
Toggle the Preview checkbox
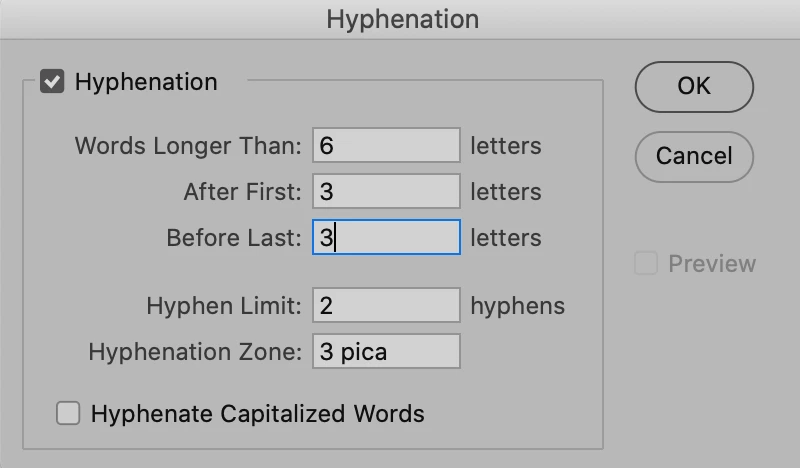646,263
